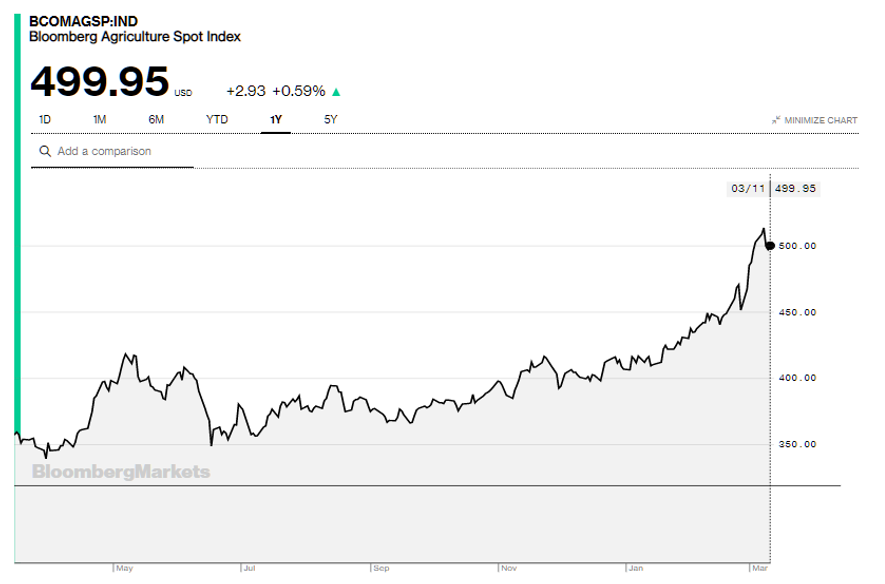Click the Nov axis label
The image size is (885, 584).
click(x=509, y=568)
